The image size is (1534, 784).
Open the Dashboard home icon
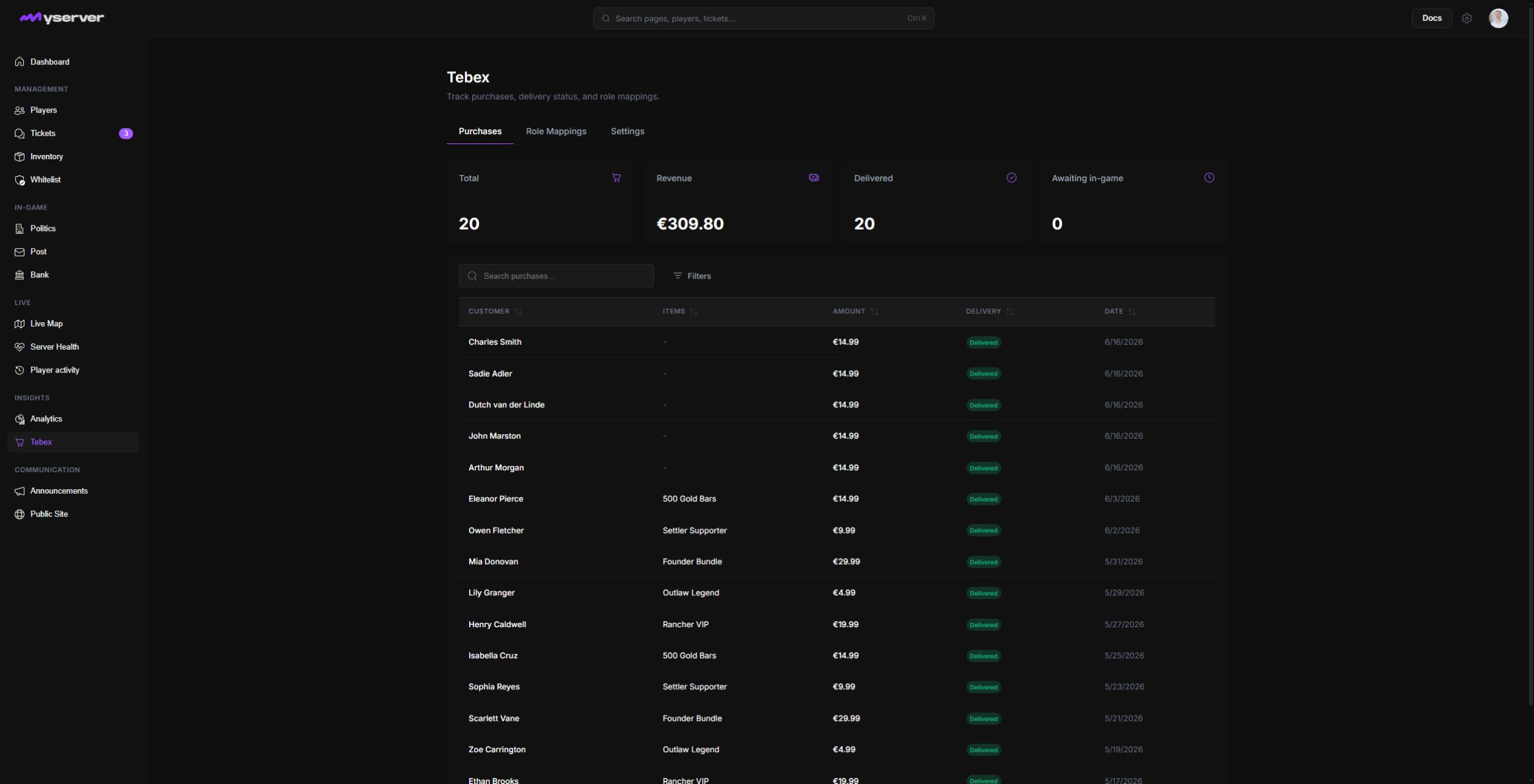click(20, 62)
